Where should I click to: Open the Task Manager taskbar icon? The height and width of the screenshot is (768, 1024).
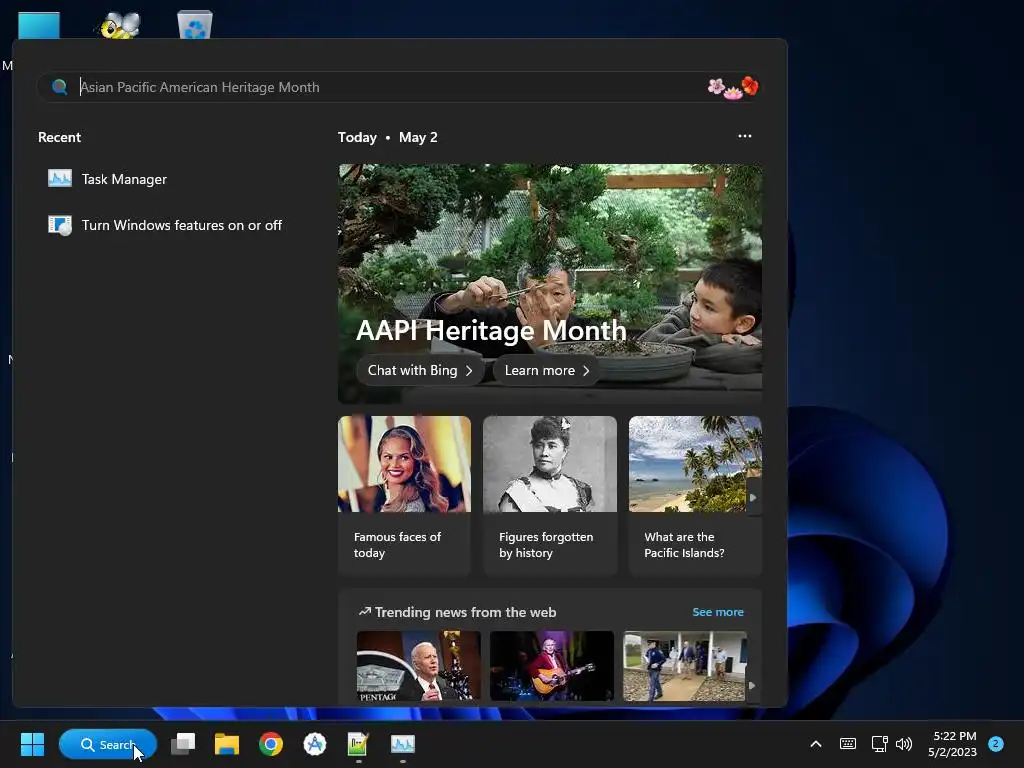click(402, 744)
